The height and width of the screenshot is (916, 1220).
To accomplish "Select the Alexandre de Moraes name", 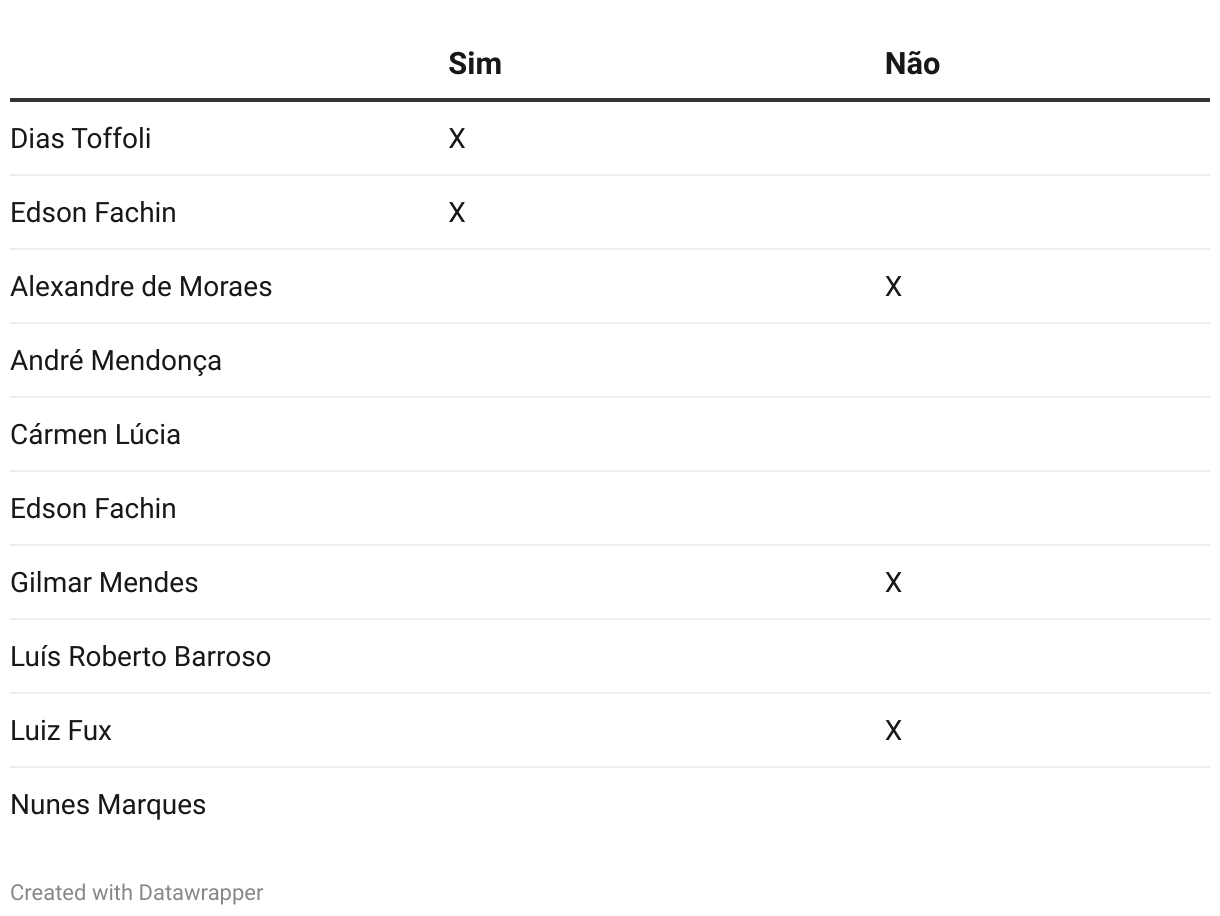I will pyautogui.click(x=141, y=286).
